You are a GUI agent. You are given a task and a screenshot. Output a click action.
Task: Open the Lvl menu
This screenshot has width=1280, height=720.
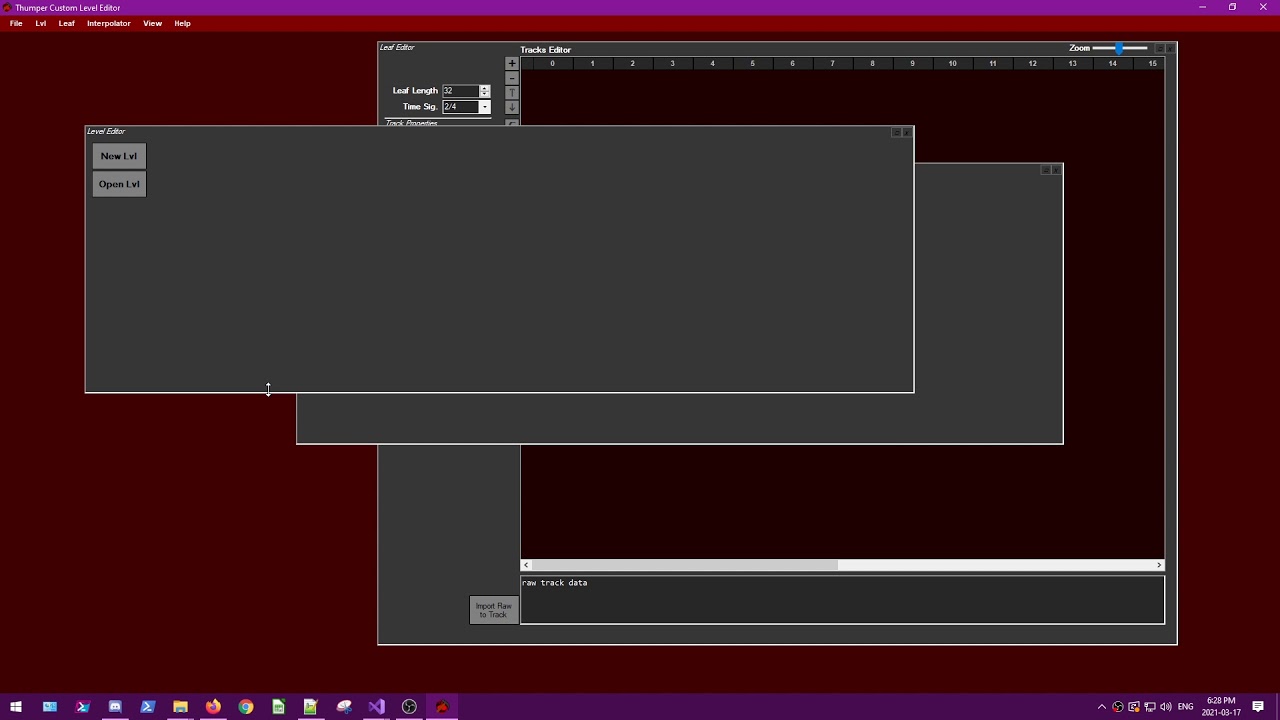point(41,23)
